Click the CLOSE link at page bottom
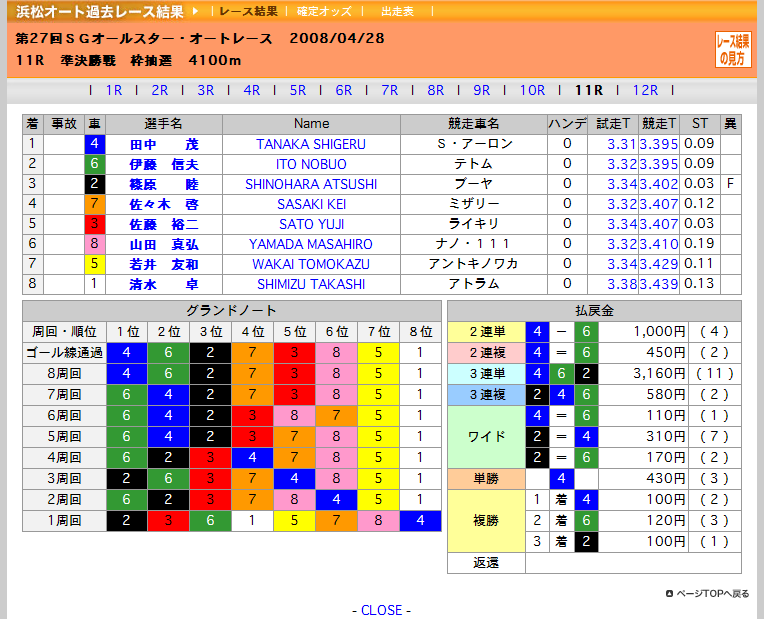 pyautogui.click(x=382, y=610)
